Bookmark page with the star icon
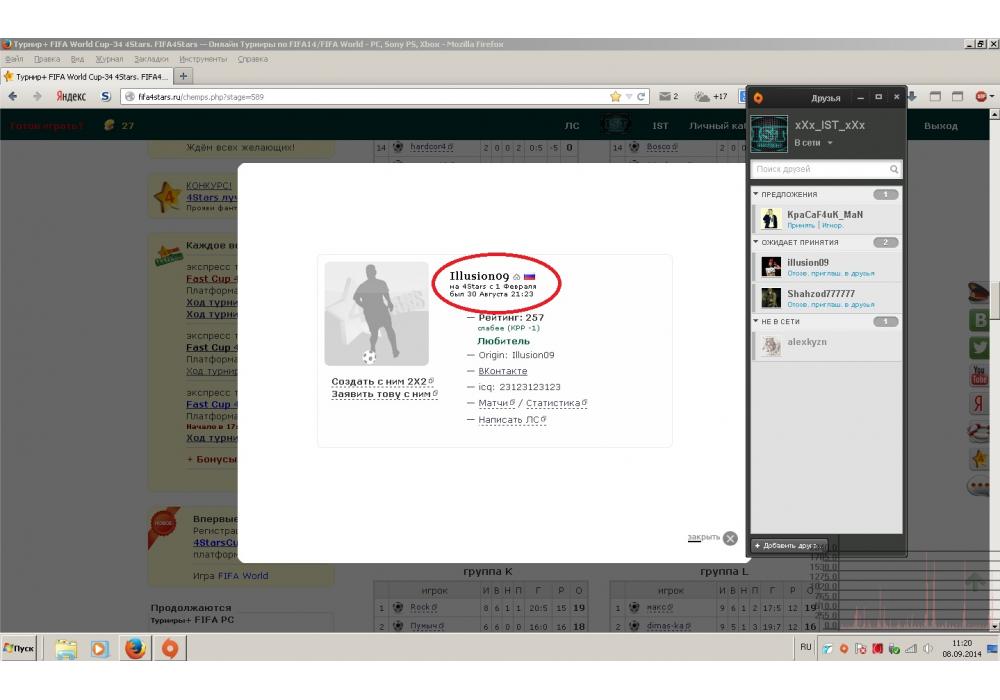 click(x=615, y=96)
